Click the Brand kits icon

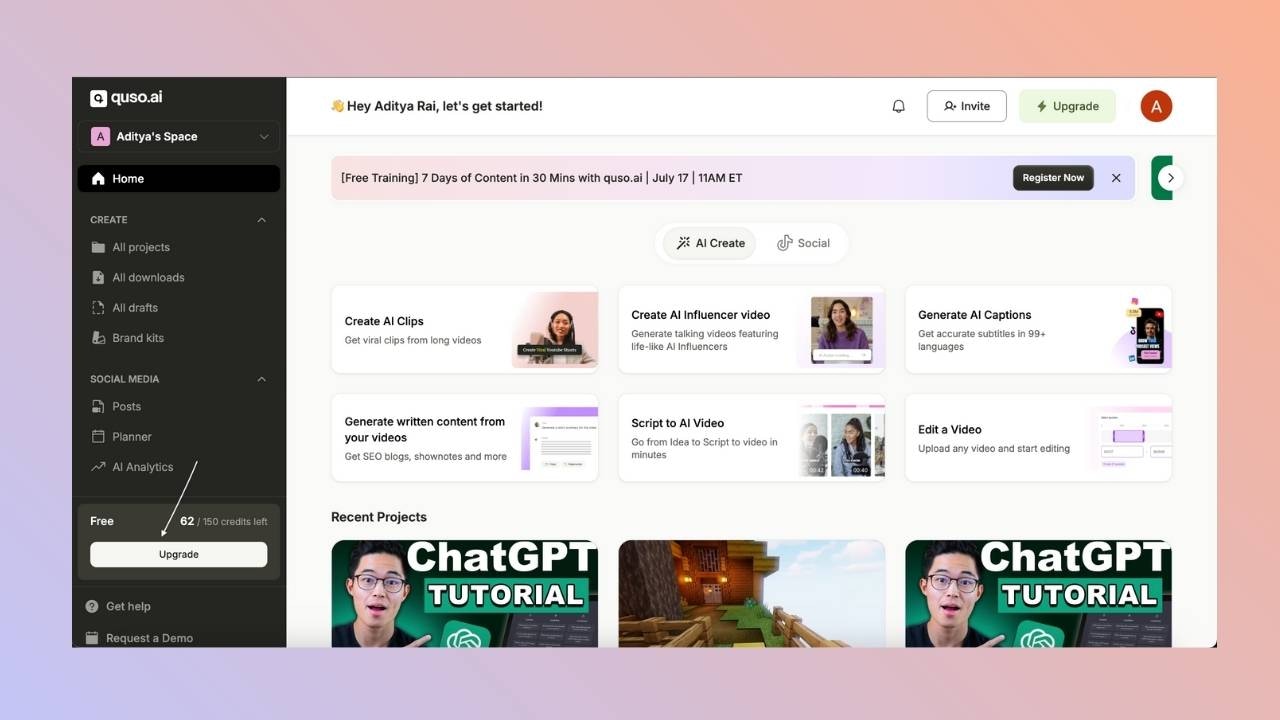tap(98, 338)
